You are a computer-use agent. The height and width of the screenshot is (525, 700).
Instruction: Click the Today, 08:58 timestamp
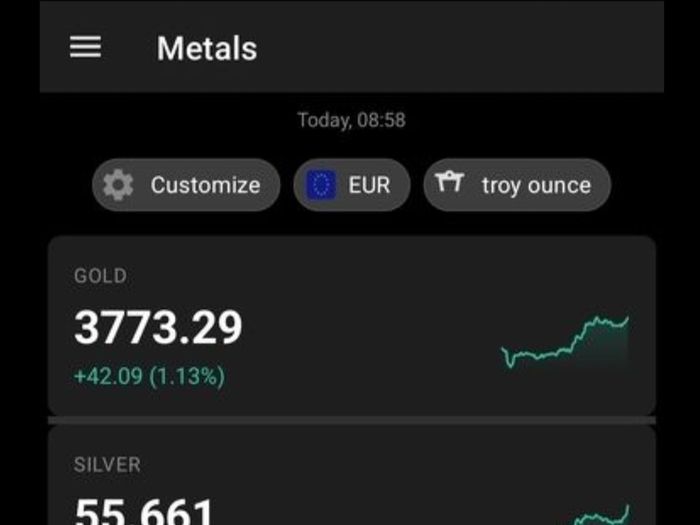tap(352, 120)
